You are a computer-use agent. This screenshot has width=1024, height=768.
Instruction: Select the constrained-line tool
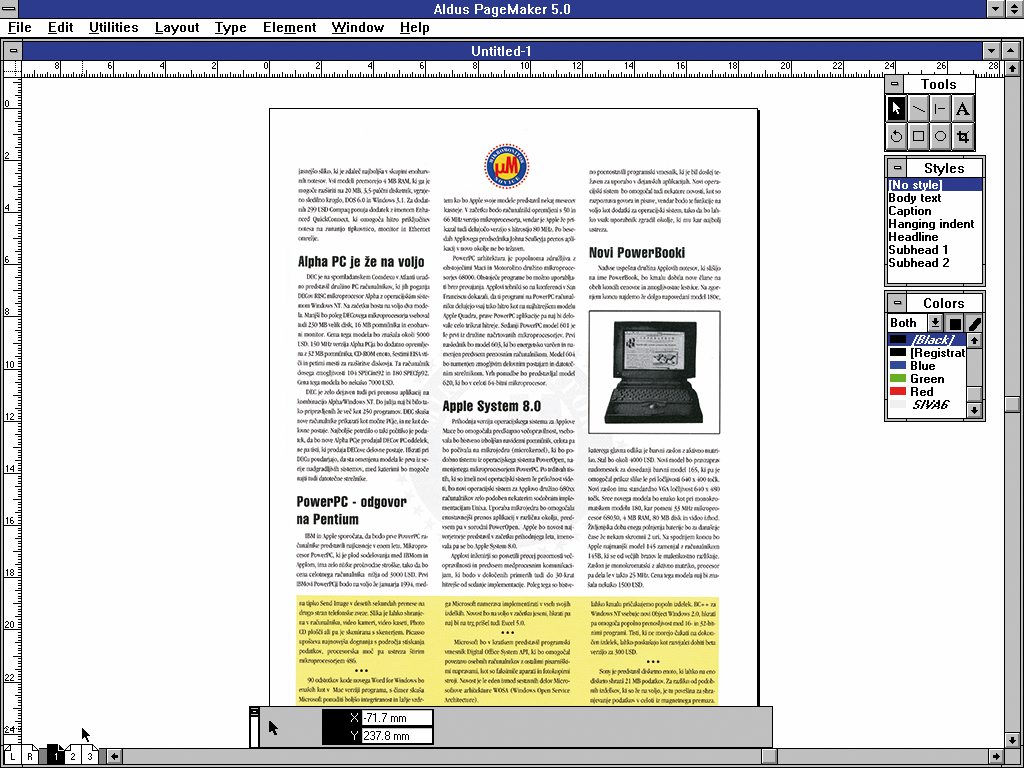pyautogui.click(x=940, y=109)
